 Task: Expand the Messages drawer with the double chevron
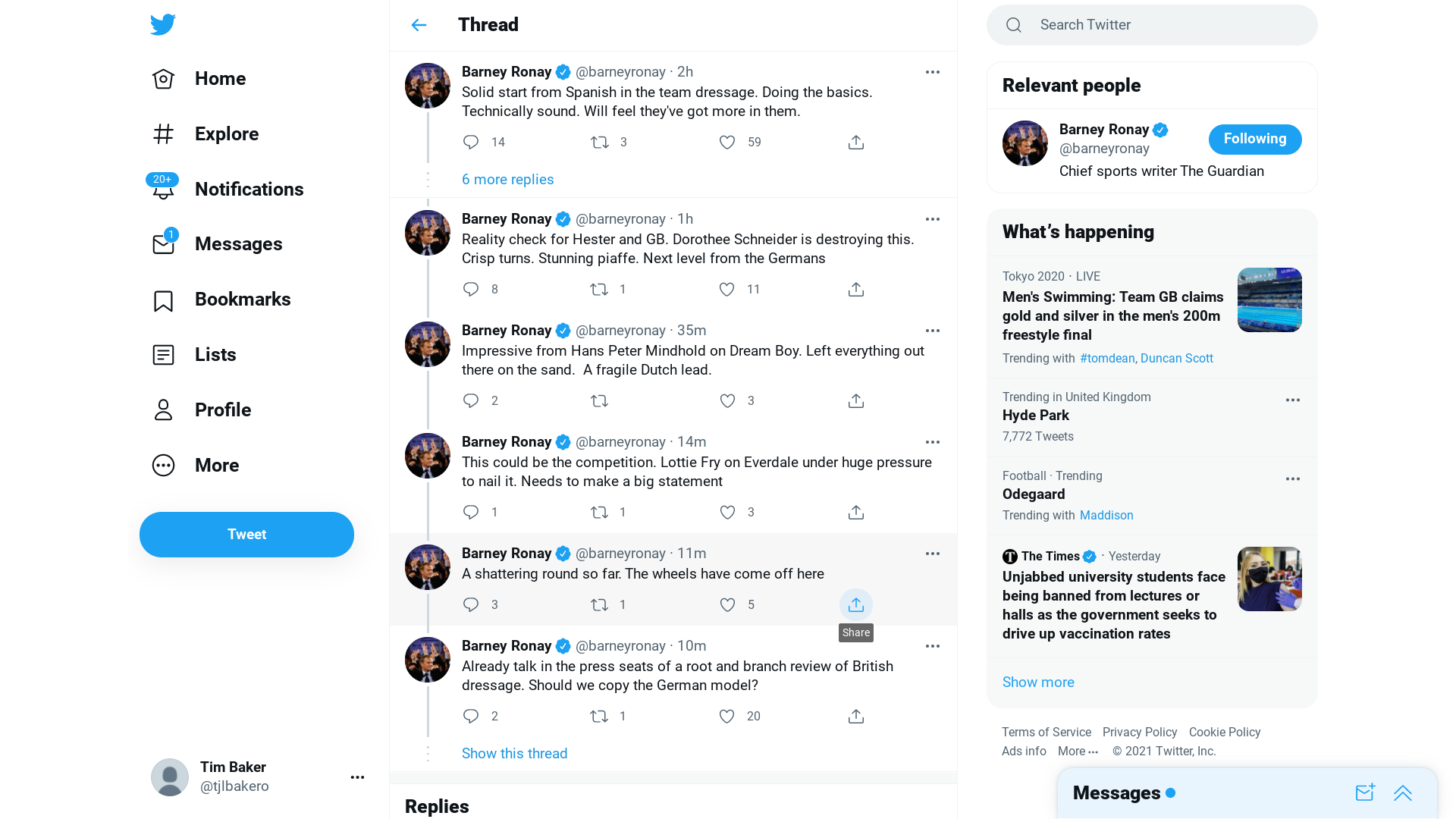tap(1402, 792)
